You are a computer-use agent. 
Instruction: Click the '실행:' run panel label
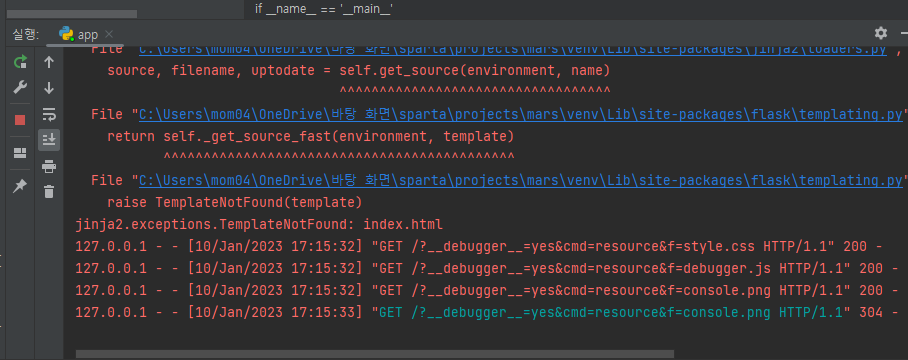[25, 35]
